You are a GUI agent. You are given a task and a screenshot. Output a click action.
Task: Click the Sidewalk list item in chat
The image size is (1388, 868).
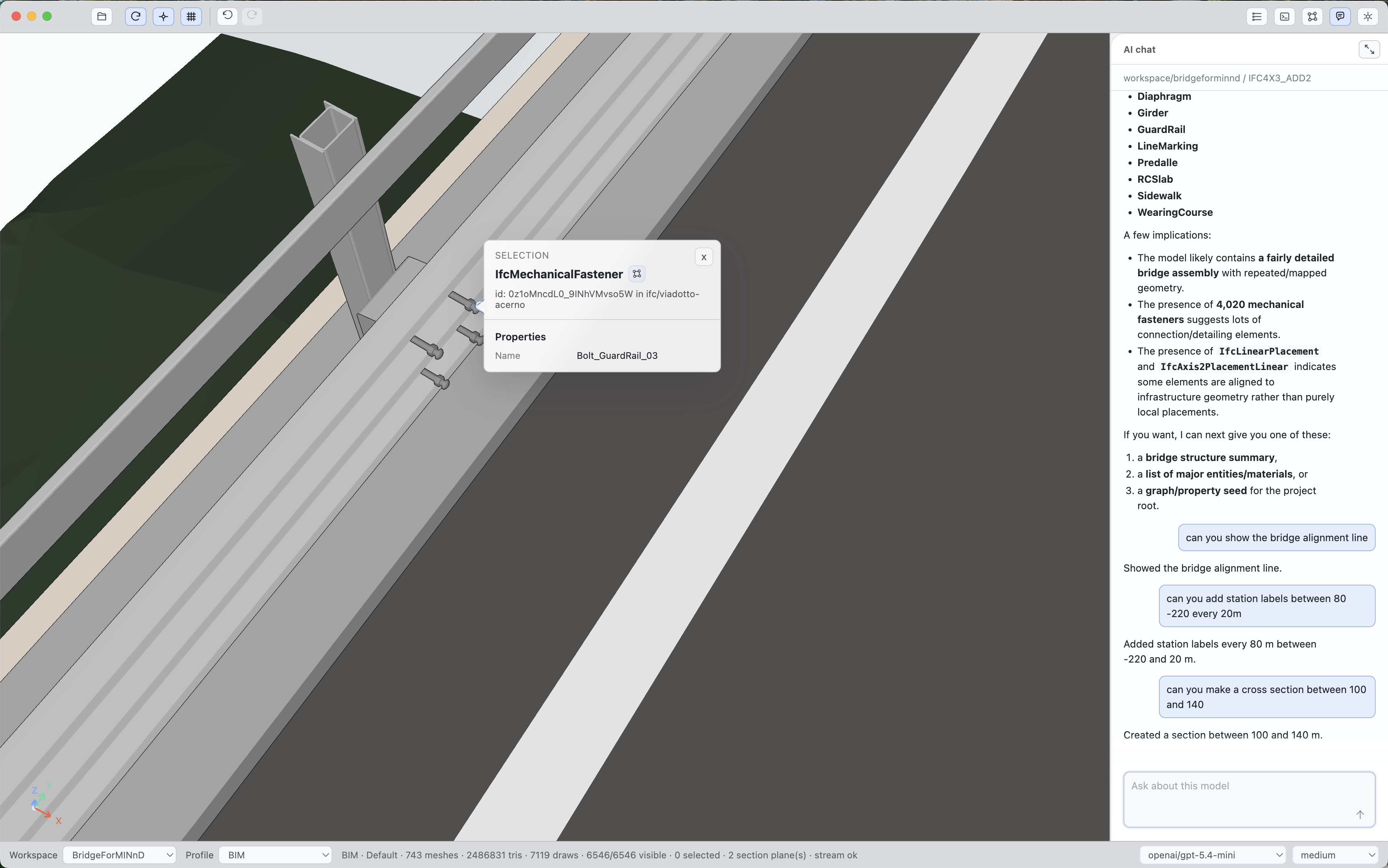[1159, 196]
